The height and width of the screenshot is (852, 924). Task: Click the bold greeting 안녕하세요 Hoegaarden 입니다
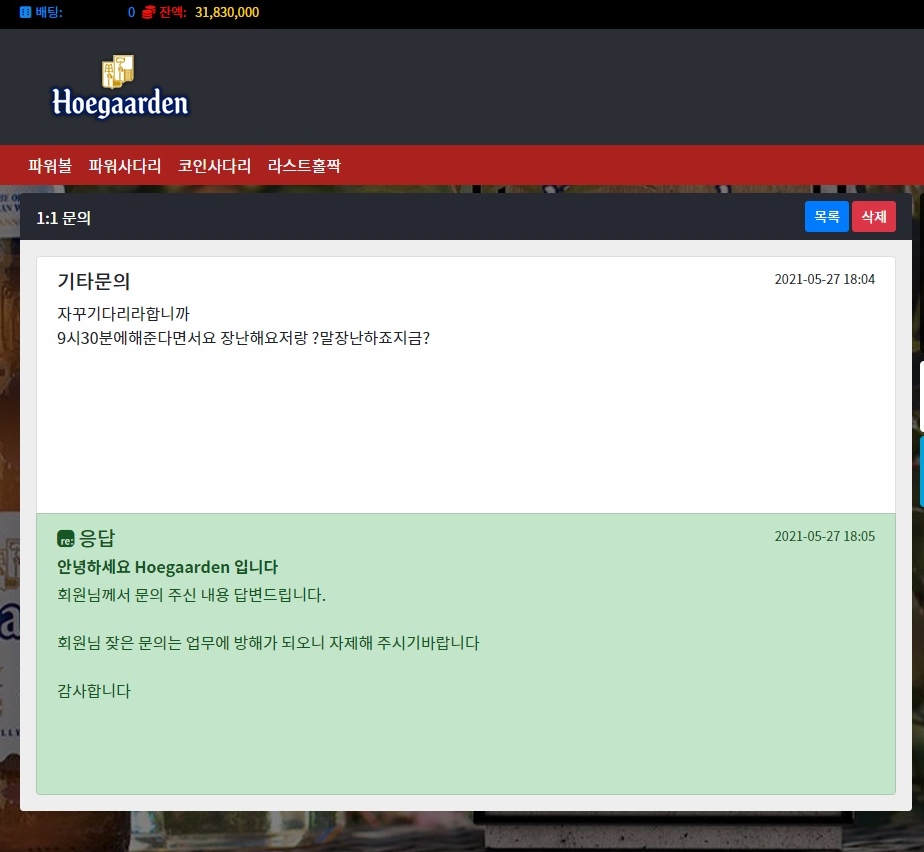click(167, 567)
